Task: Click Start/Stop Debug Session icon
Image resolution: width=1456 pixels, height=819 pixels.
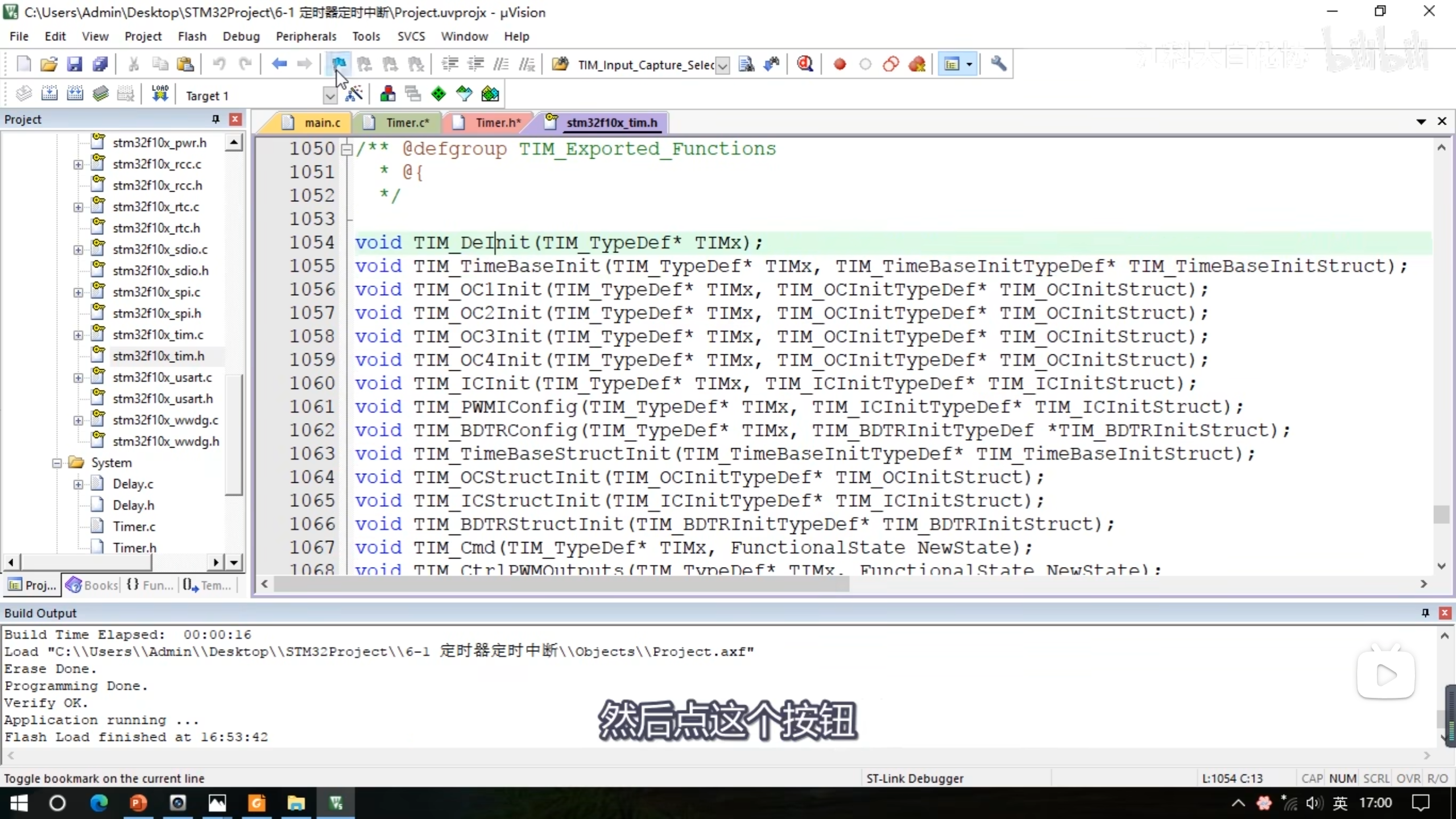Action: tap(804, 64)
